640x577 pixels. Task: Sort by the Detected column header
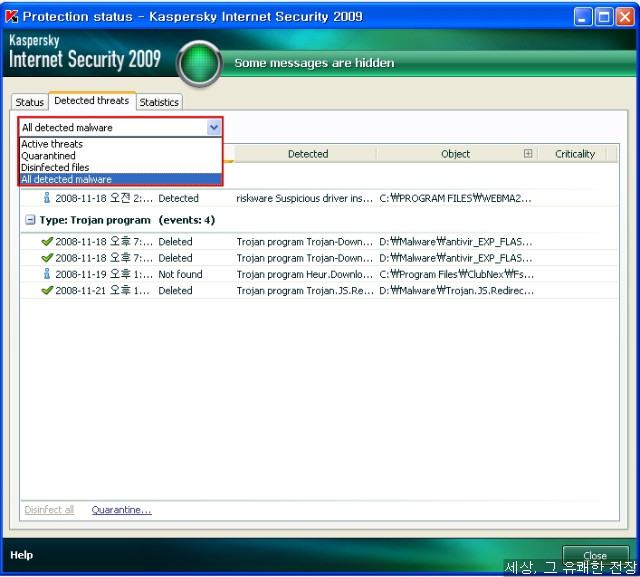click(x=308, y=154)
